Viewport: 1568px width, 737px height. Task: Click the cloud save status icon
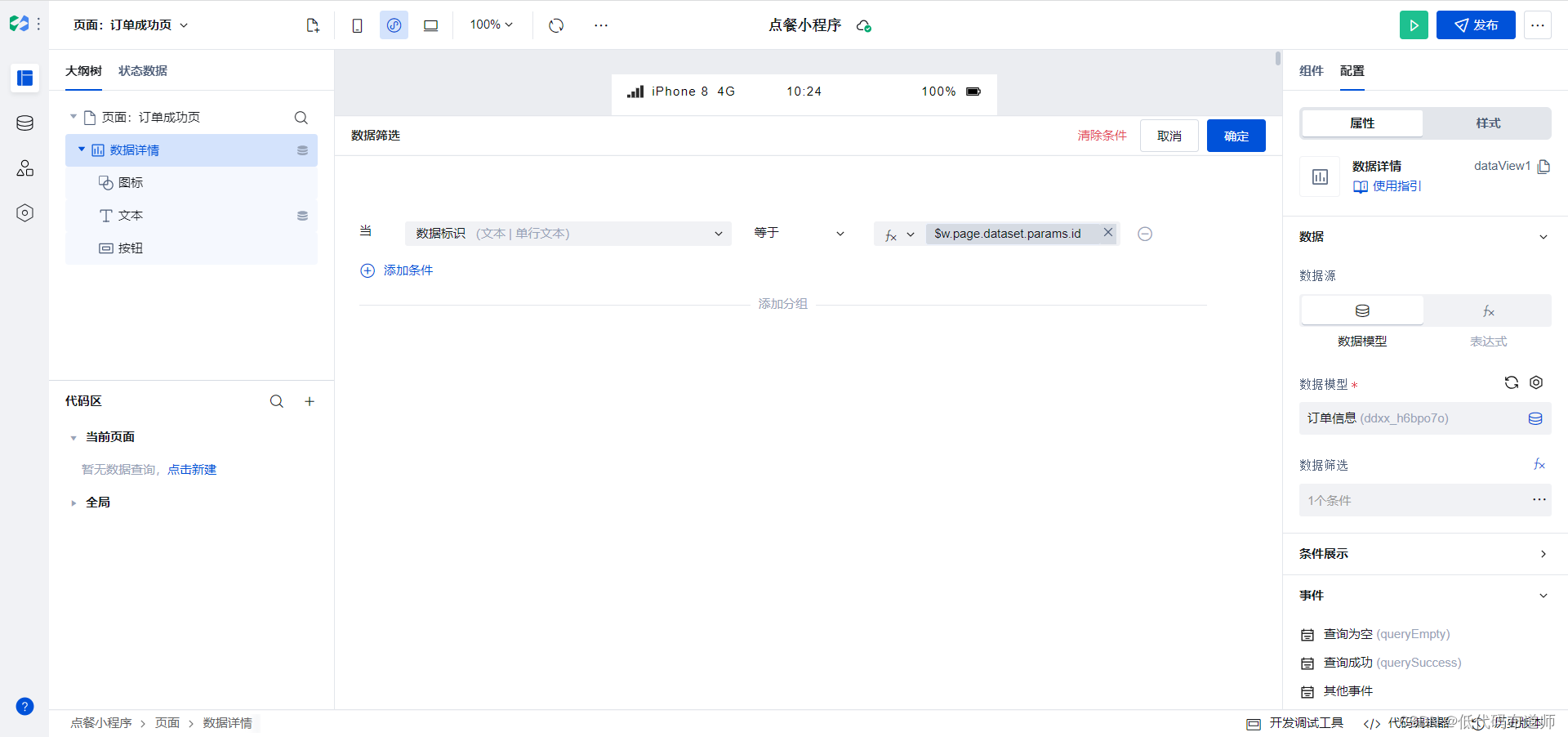coord(864,26)
